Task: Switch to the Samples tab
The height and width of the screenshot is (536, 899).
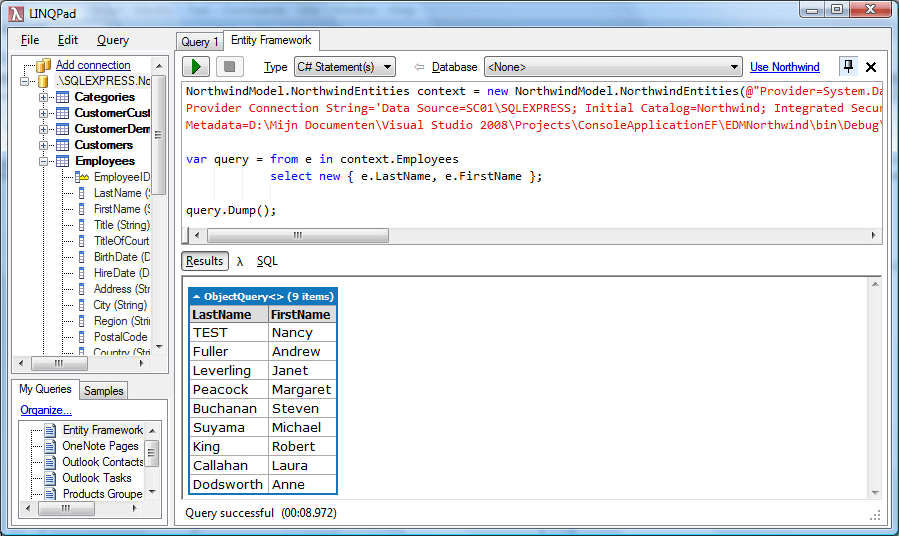Action: click(104, 390)
